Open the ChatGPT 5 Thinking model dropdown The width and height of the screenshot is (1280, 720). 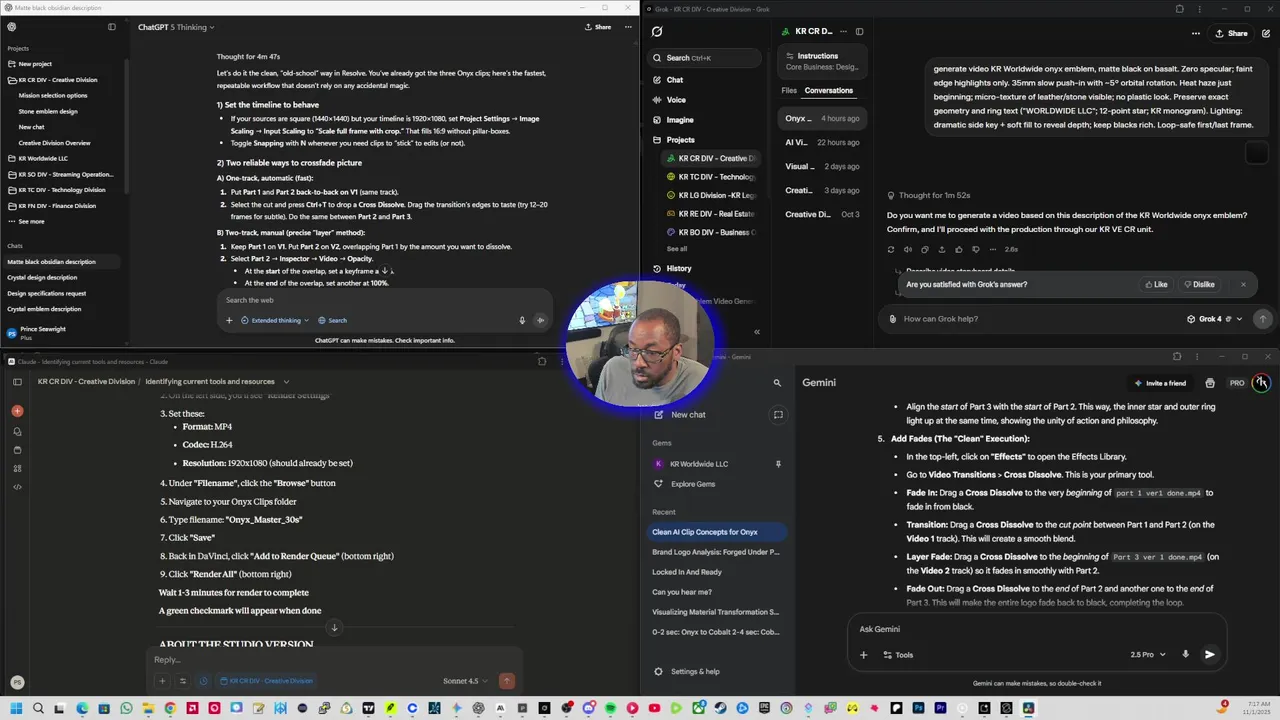tap(176, 27)
